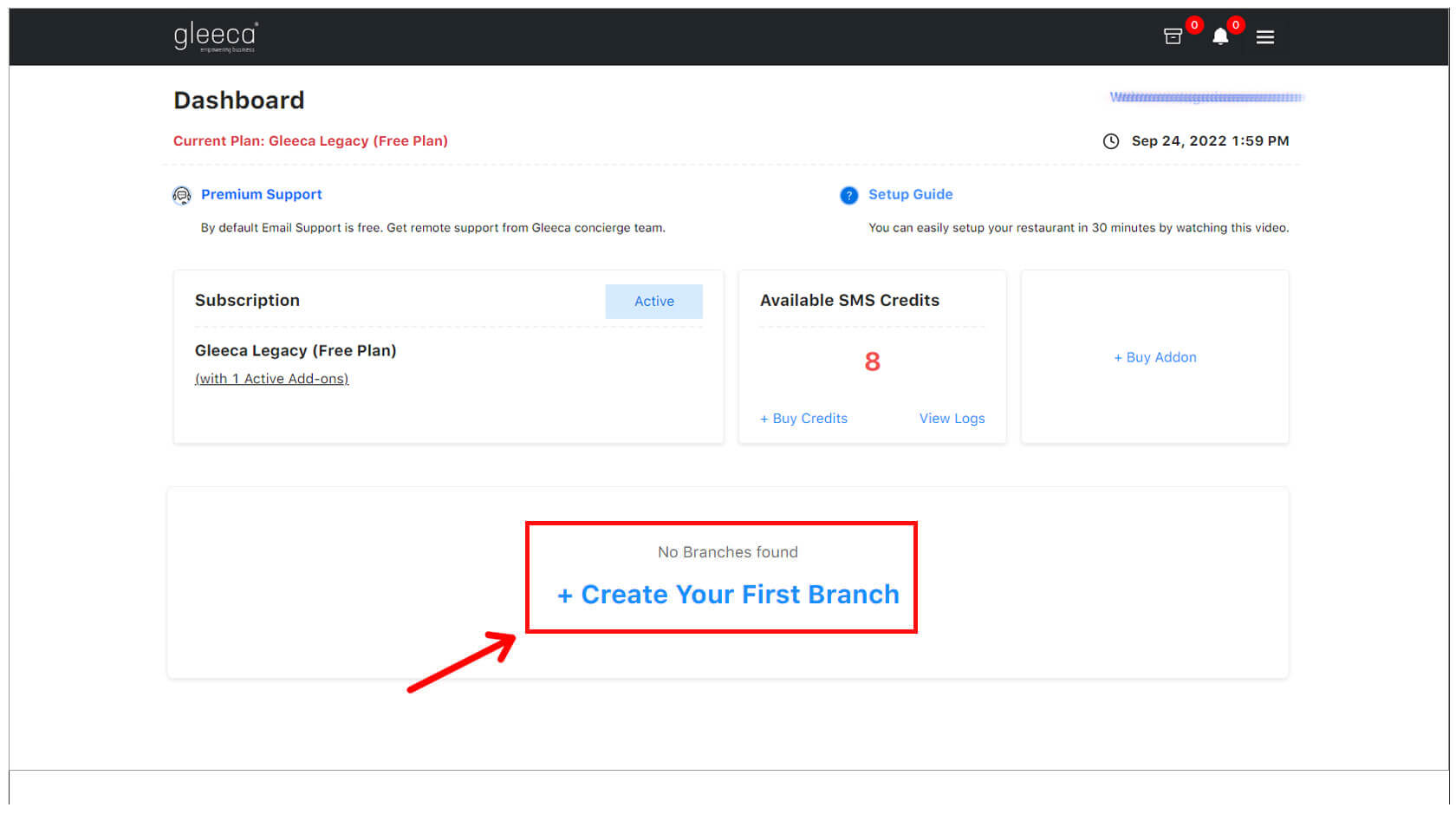Open View Logs for SMS credits
Screen dimensions: 1456x814
tap(952, 418)
